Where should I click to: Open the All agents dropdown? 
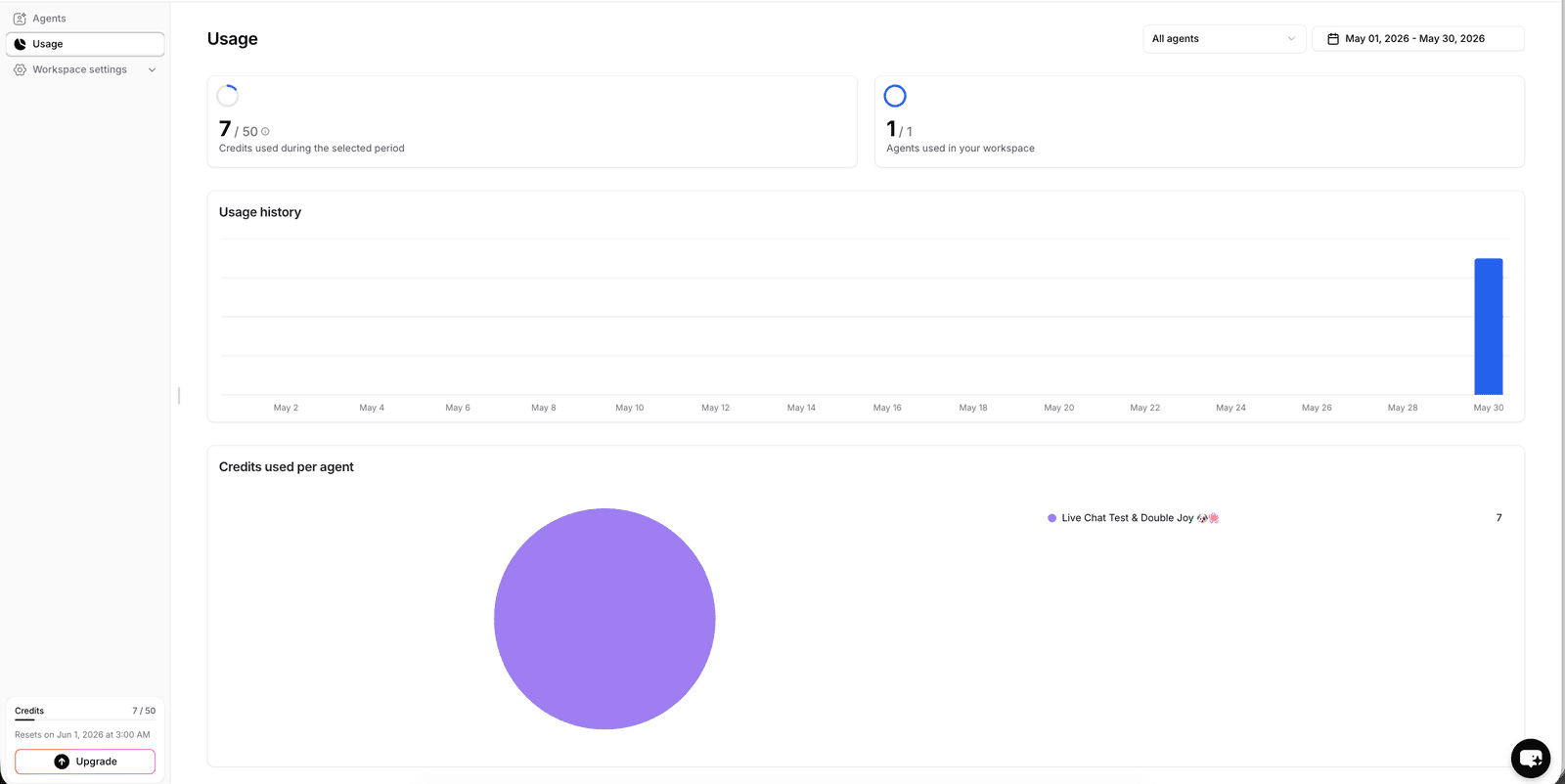(x=1224, y=39)
